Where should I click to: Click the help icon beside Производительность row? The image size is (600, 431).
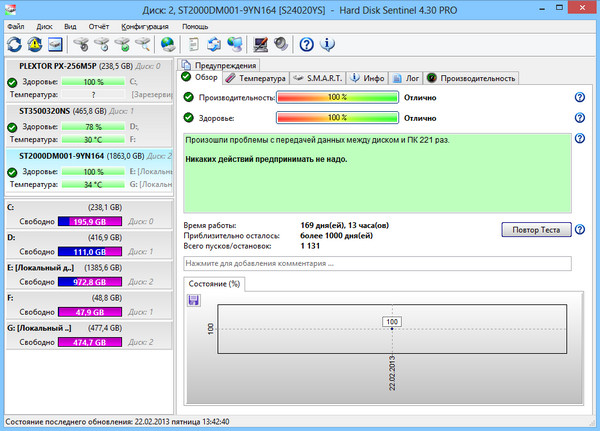click(x=579, y=97)
